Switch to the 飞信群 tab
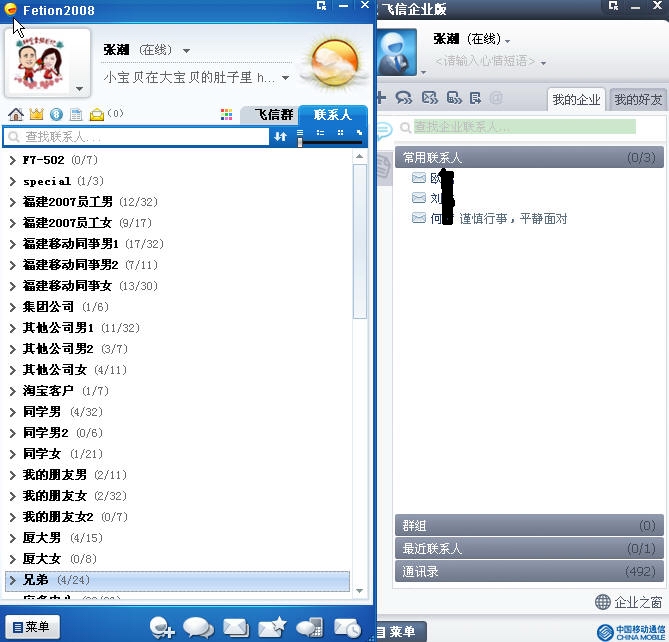The height and width of the screenshot is (642, 669). pos(270,115)
